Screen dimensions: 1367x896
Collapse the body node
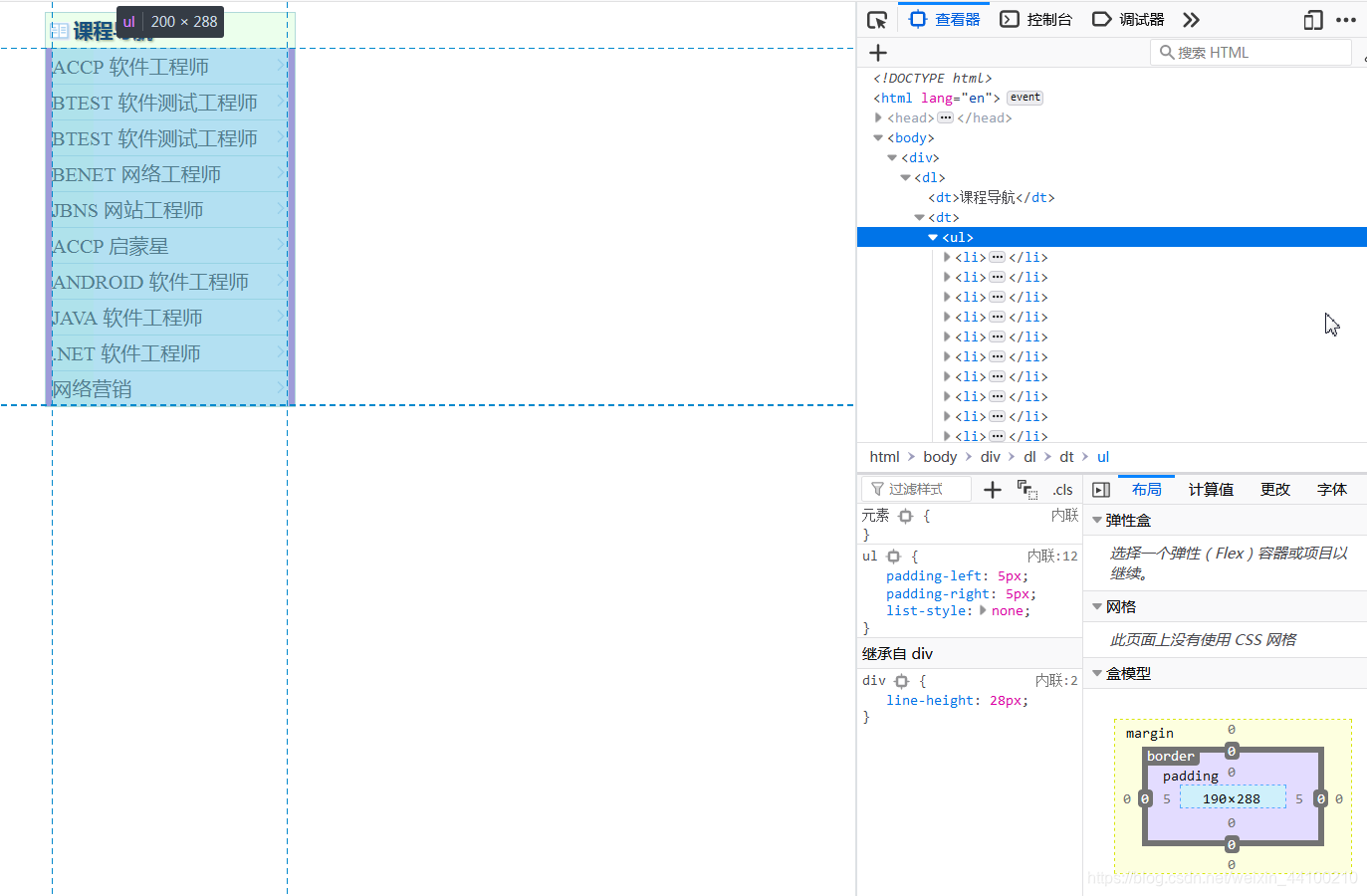[878, 137]
